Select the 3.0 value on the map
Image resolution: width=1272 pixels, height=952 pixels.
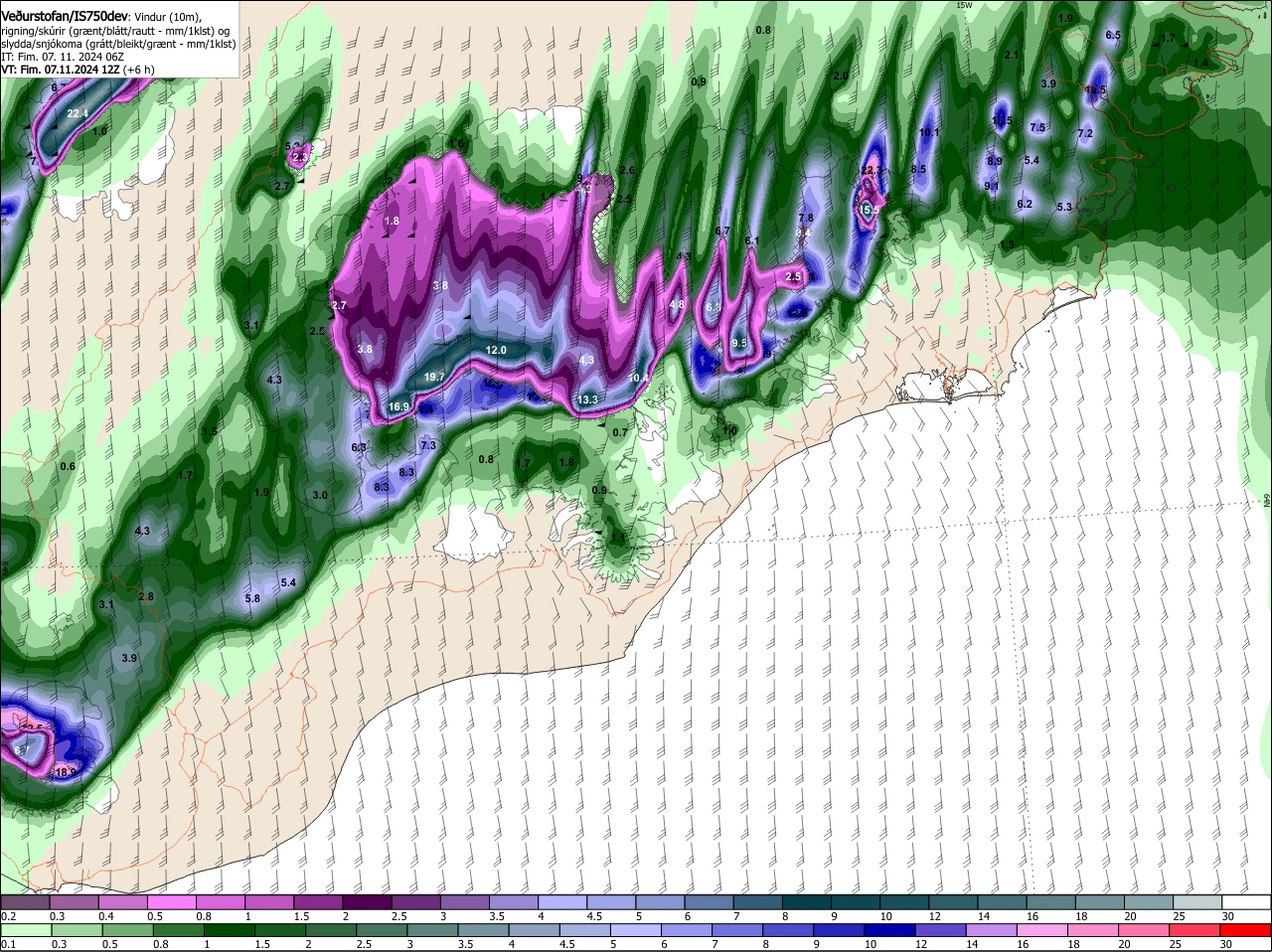point(320,495)
